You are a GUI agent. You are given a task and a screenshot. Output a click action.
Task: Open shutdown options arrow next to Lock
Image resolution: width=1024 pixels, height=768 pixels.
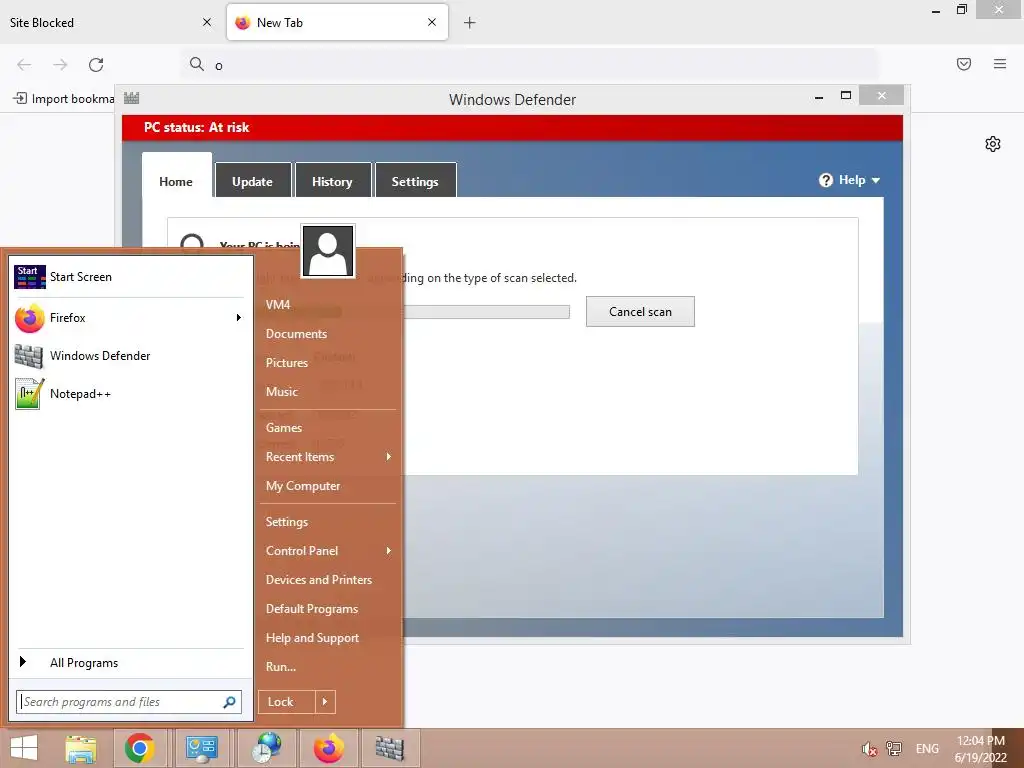(x=325, y=702)
